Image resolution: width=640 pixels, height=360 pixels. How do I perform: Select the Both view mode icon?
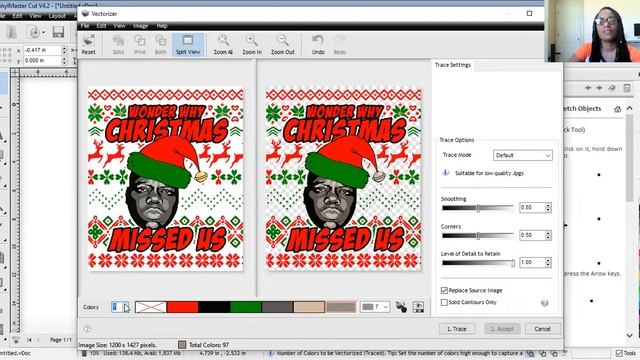(x=160, y=45)
